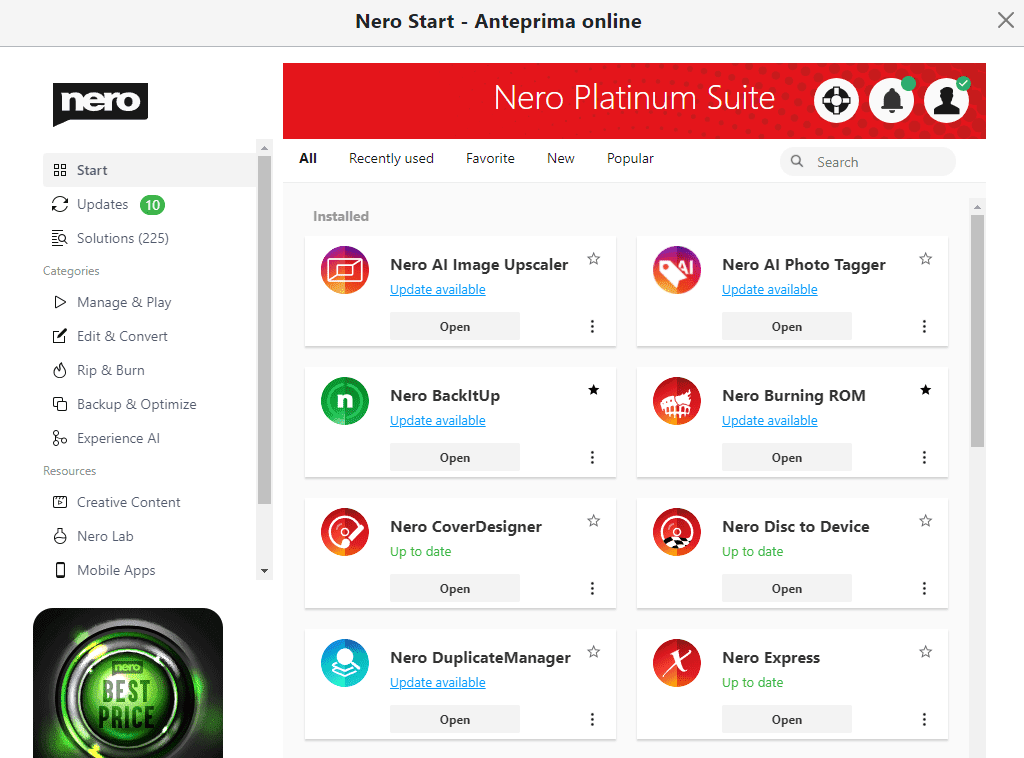Close the Nero Start window
1024x758 pixels.
[1006, 20]
